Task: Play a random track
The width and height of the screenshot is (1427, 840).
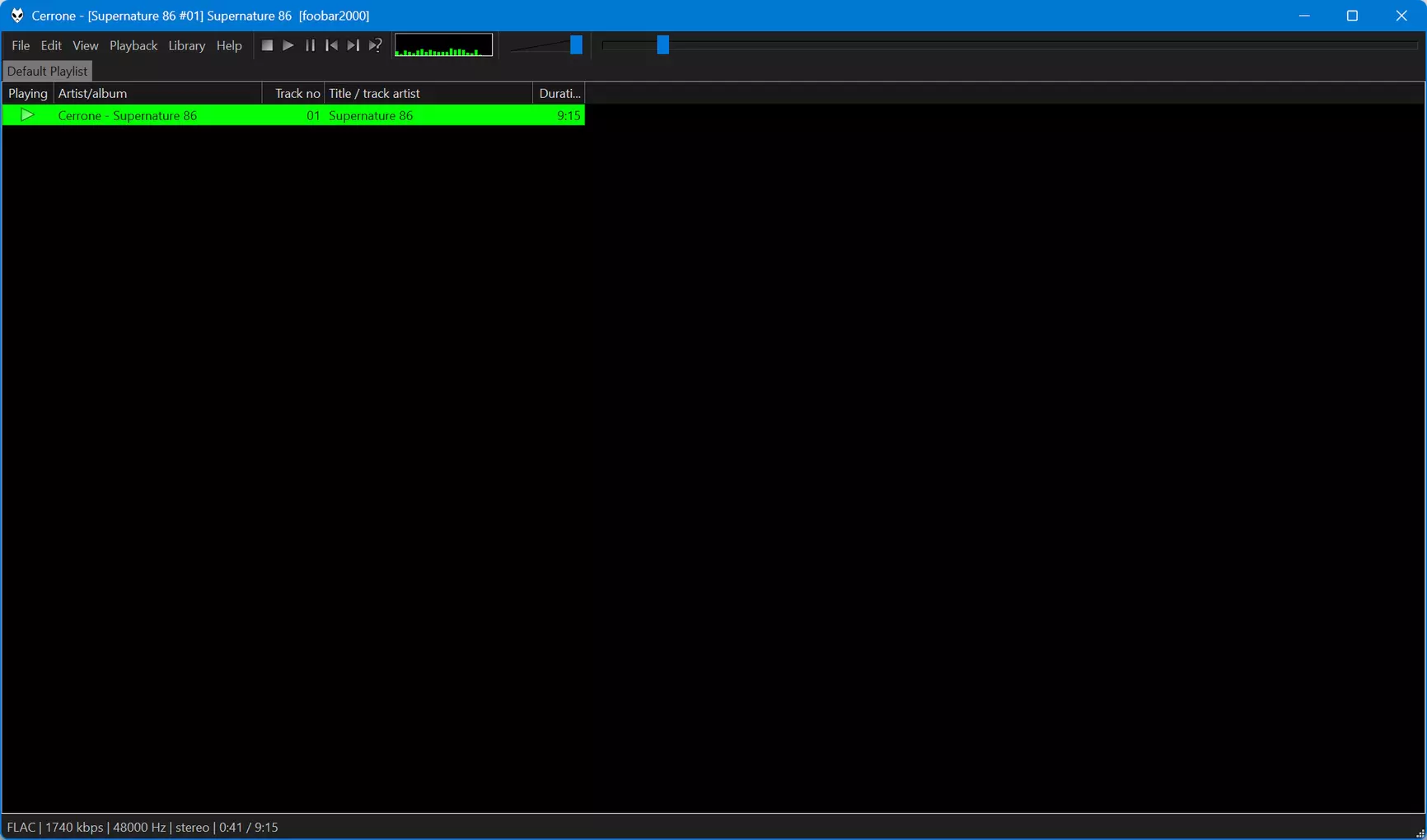Action: (375, 45)
